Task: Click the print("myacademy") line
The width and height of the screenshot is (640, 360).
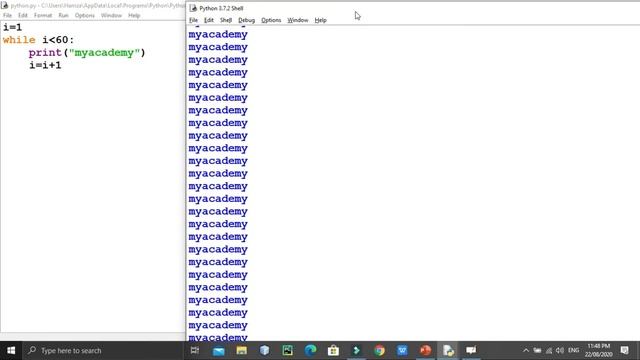Action: pos(87,53)
